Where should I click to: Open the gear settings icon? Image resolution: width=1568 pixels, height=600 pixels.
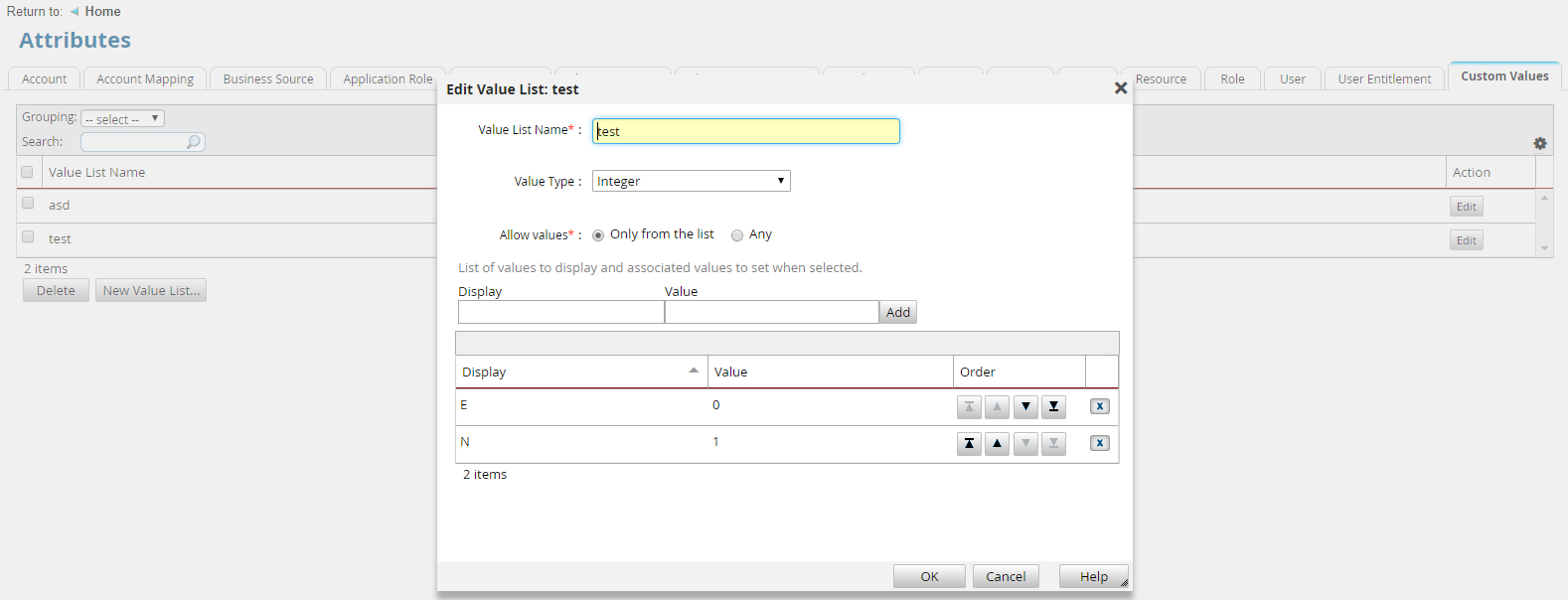pos(1539,143)
